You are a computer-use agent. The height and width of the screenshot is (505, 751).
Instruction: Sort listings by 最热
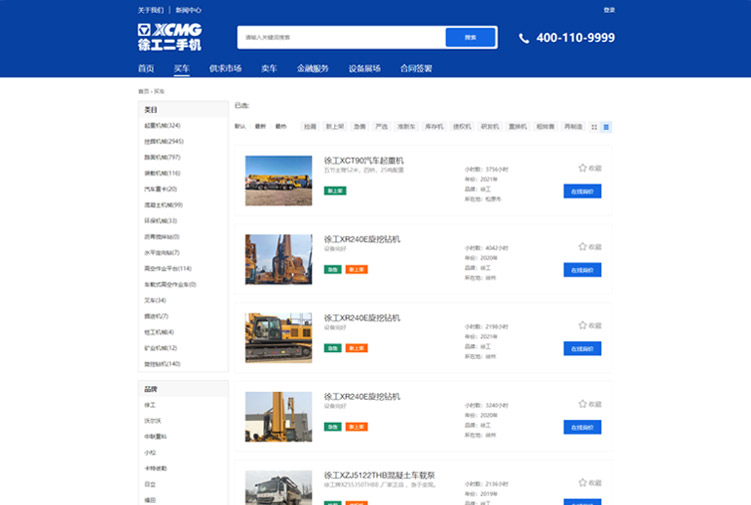tap(281, 126)
